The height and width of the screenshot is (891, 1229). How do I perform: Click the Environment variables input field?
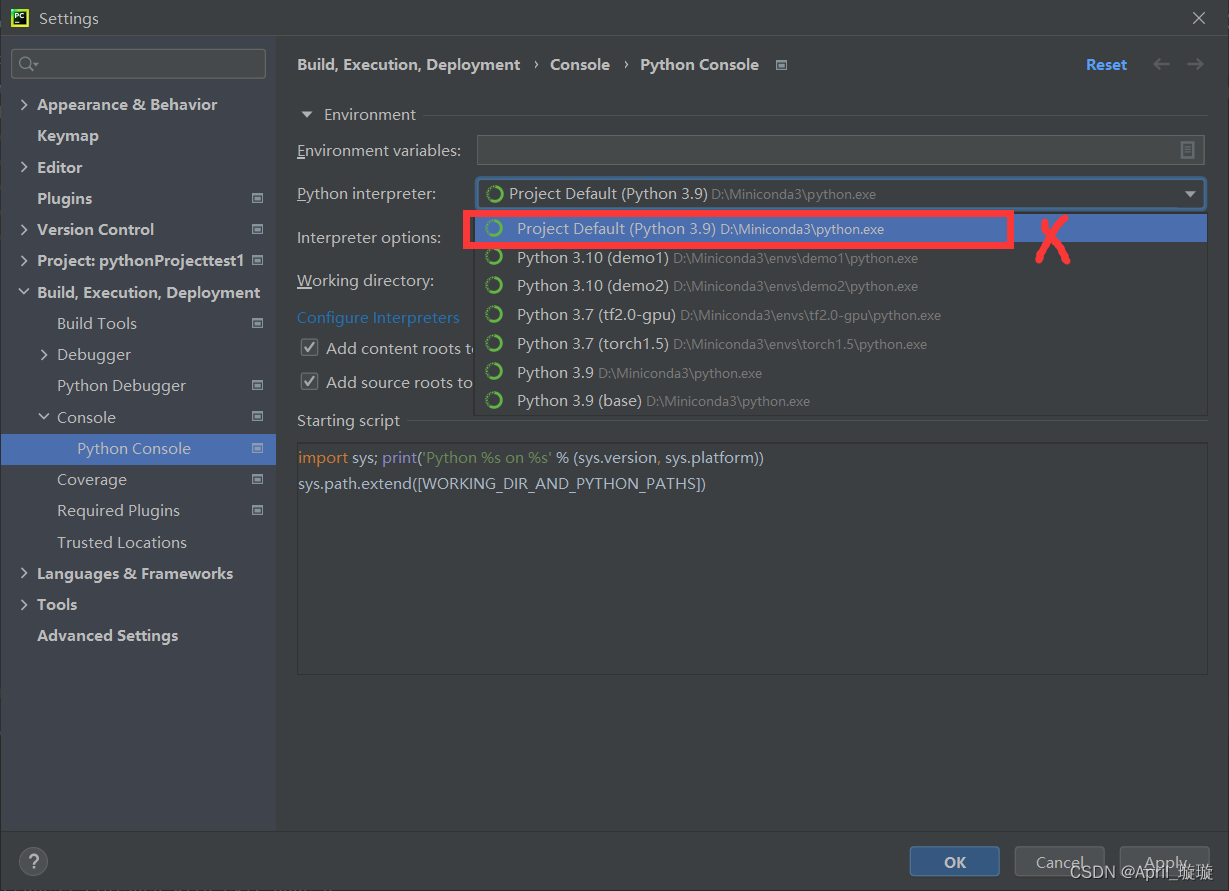[840, 150]
